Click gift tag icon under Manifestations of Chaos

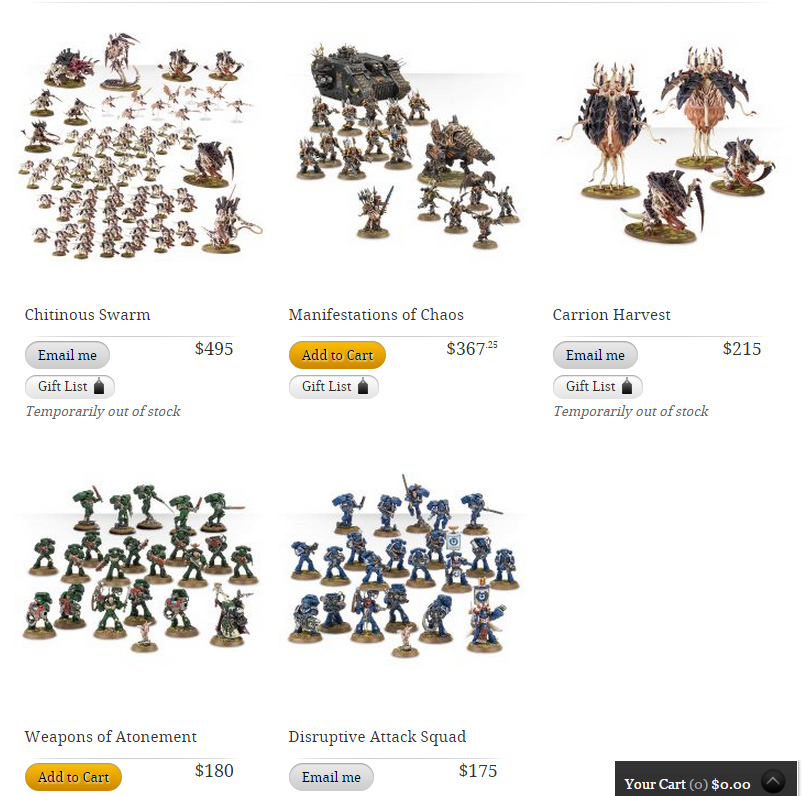(x=363, y=386)
